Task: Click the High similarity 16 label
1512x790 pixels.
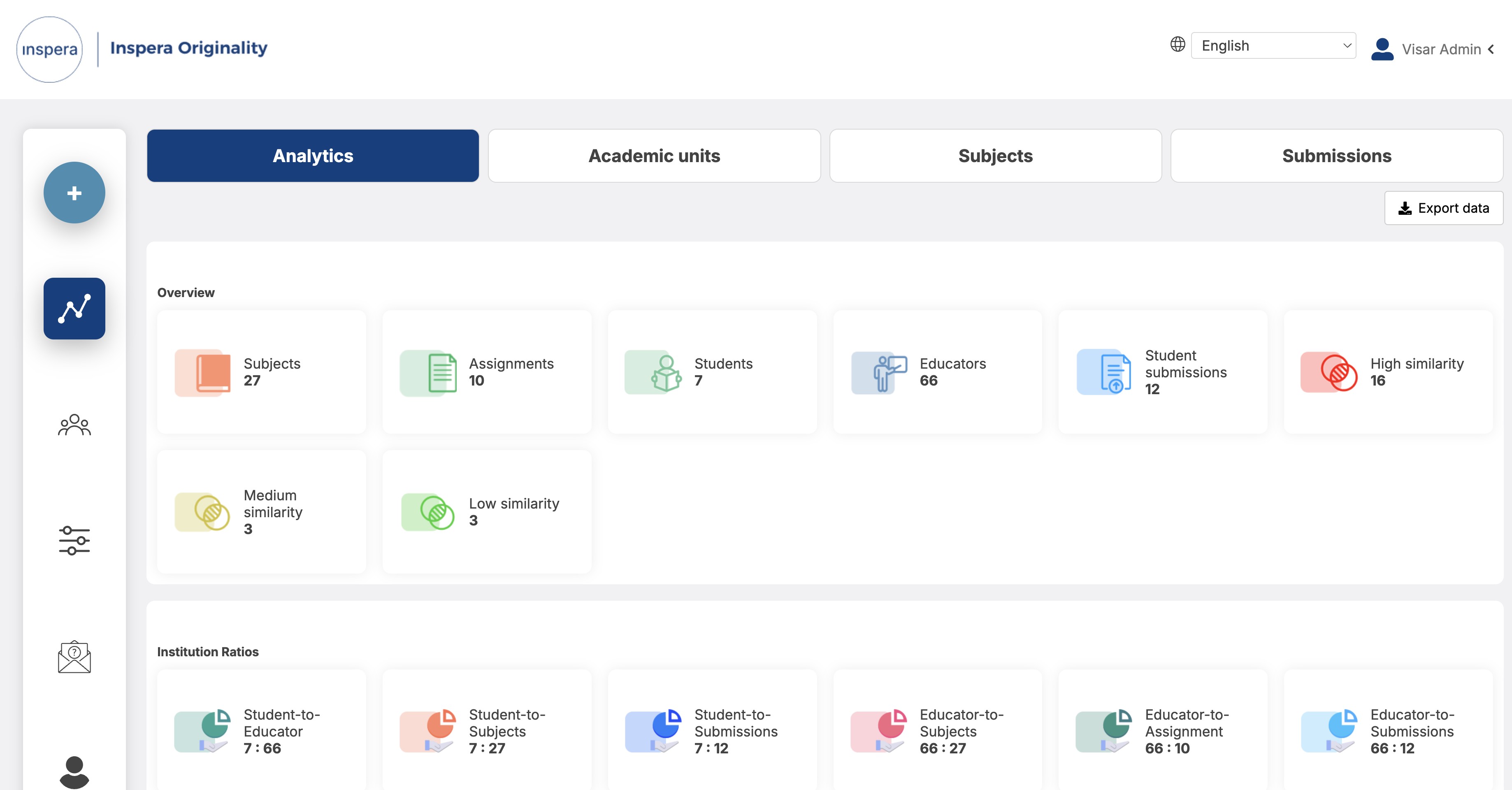Action: coord(1417,372)
